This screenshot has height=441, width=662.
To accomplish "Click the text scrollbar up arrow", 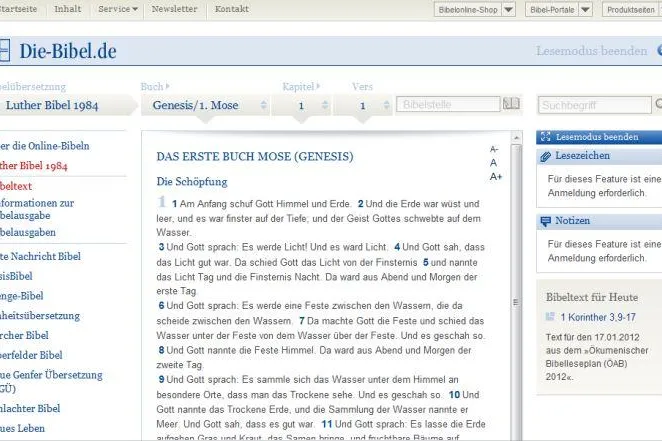I will tap(516, 137).
